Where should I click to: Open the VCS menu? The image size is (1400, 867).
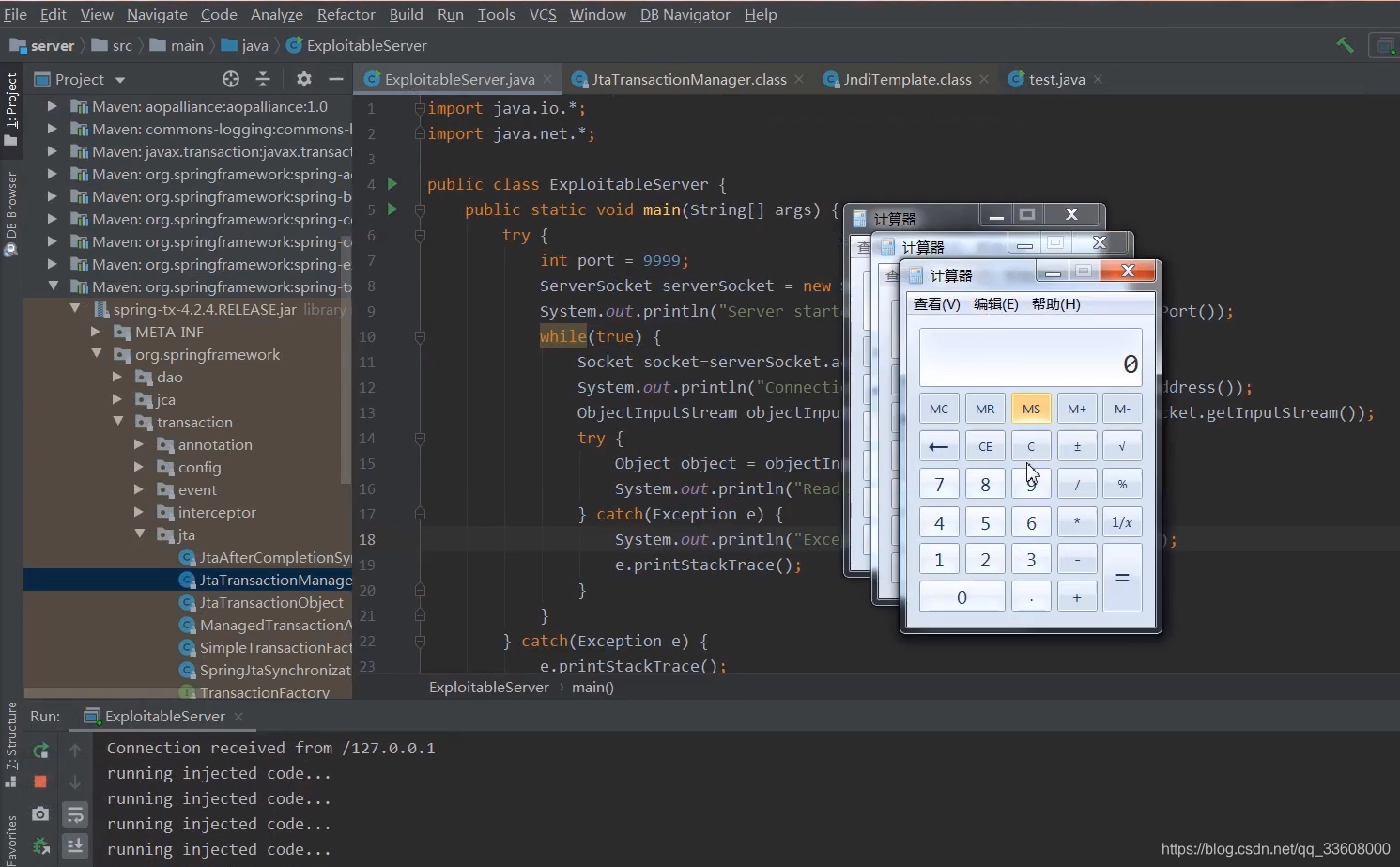[x=543, y=14]
